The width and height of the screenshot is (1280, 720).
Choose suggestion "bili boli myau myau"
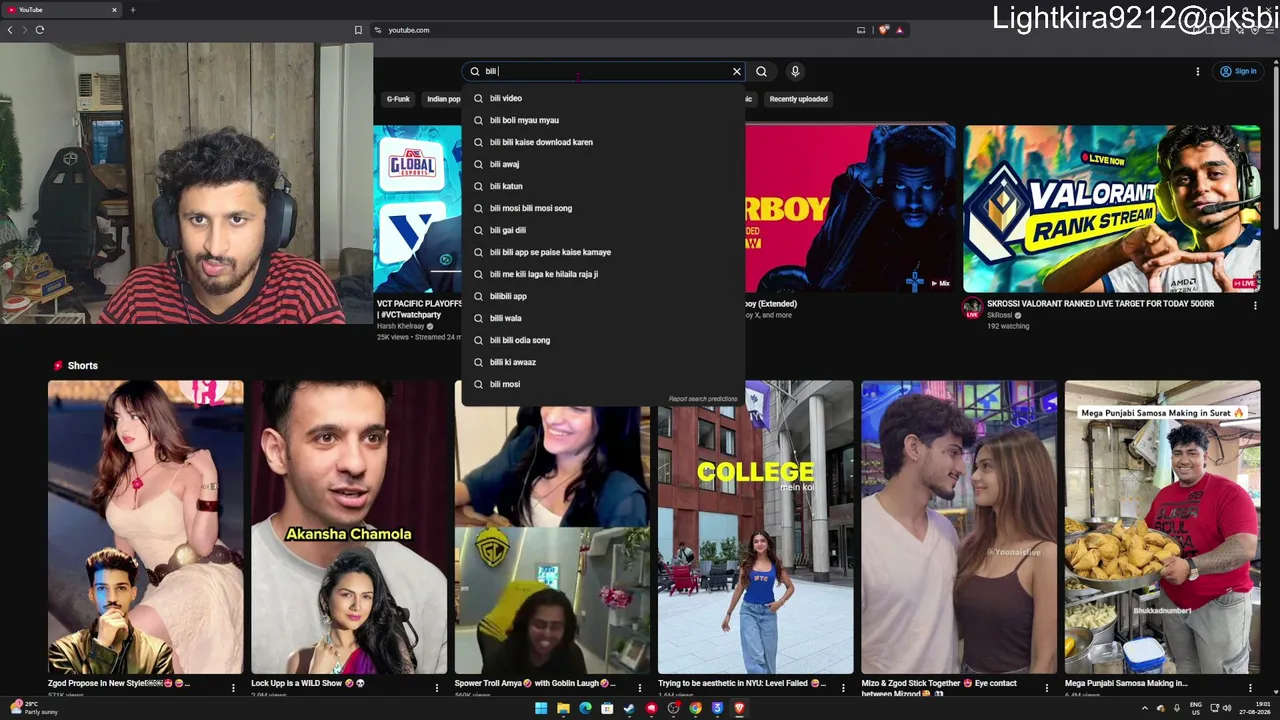(x=603, y=120)
